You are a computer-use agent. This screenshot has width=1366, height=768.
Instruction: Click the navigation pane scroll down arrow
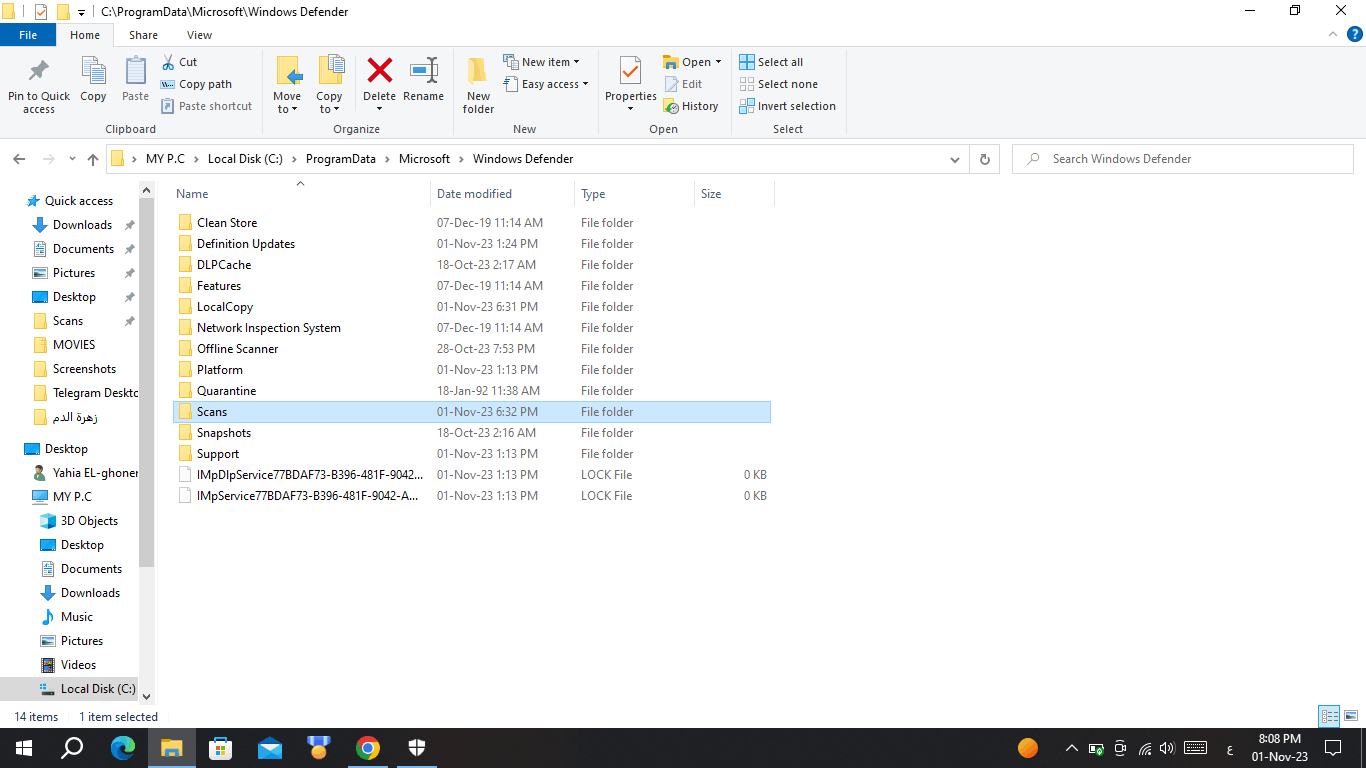(147, 696)
